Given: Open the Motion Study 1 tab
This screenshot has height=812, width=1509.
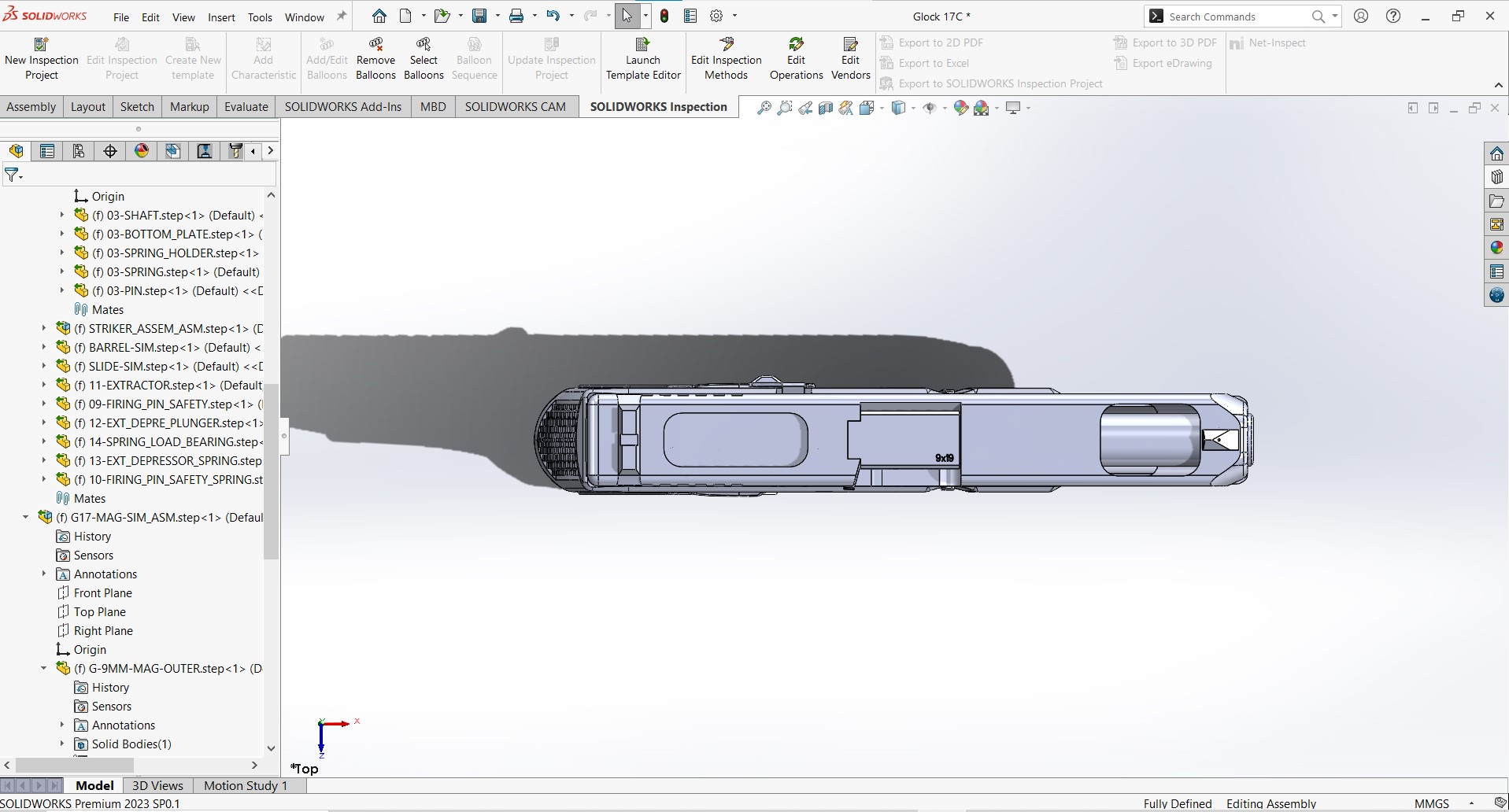Looking at the screenshot, I should point(246,785).
